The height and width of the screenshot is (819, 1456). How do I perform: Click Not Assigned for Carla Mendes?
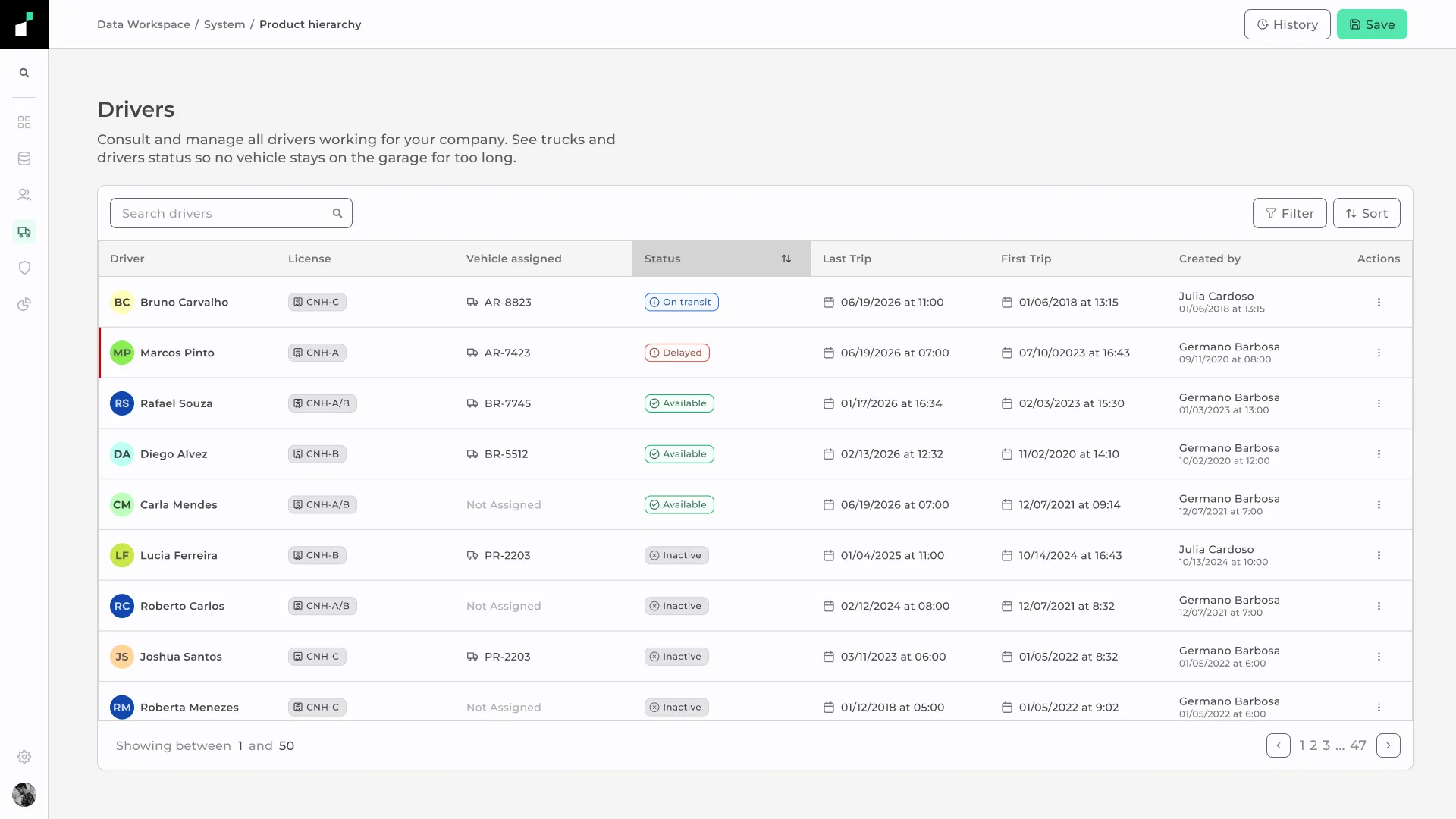[504, 504]
